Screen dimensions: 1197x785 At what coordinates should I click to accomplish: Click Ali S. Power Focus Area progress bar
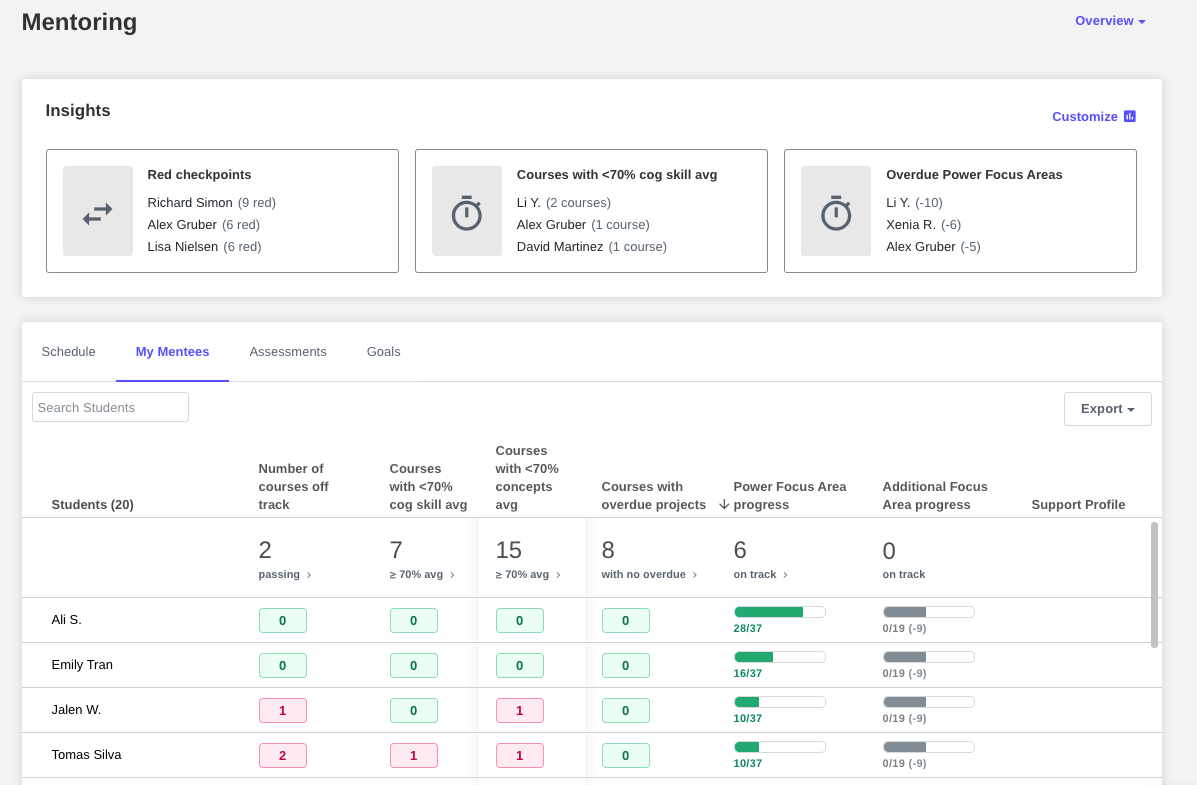coord(779,612)
